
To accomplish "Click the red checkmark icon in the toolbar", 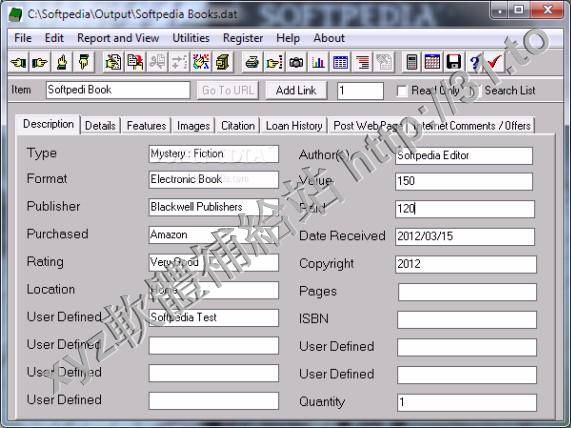I will pos(494,62).
